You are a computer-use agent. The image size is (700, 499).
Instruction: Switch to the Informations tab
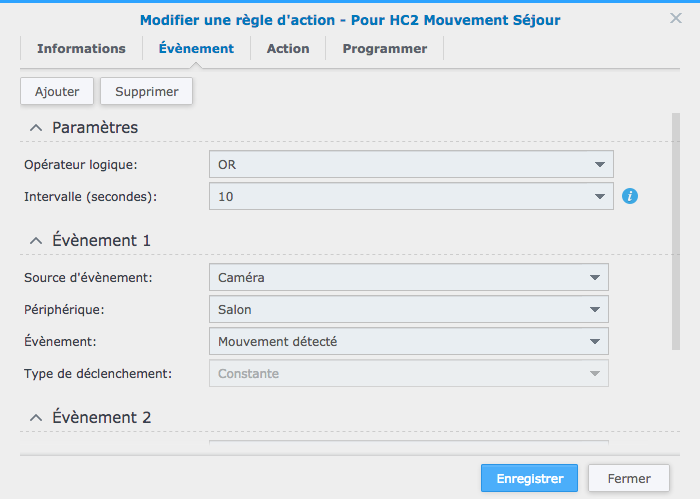[x=81, y=48]
